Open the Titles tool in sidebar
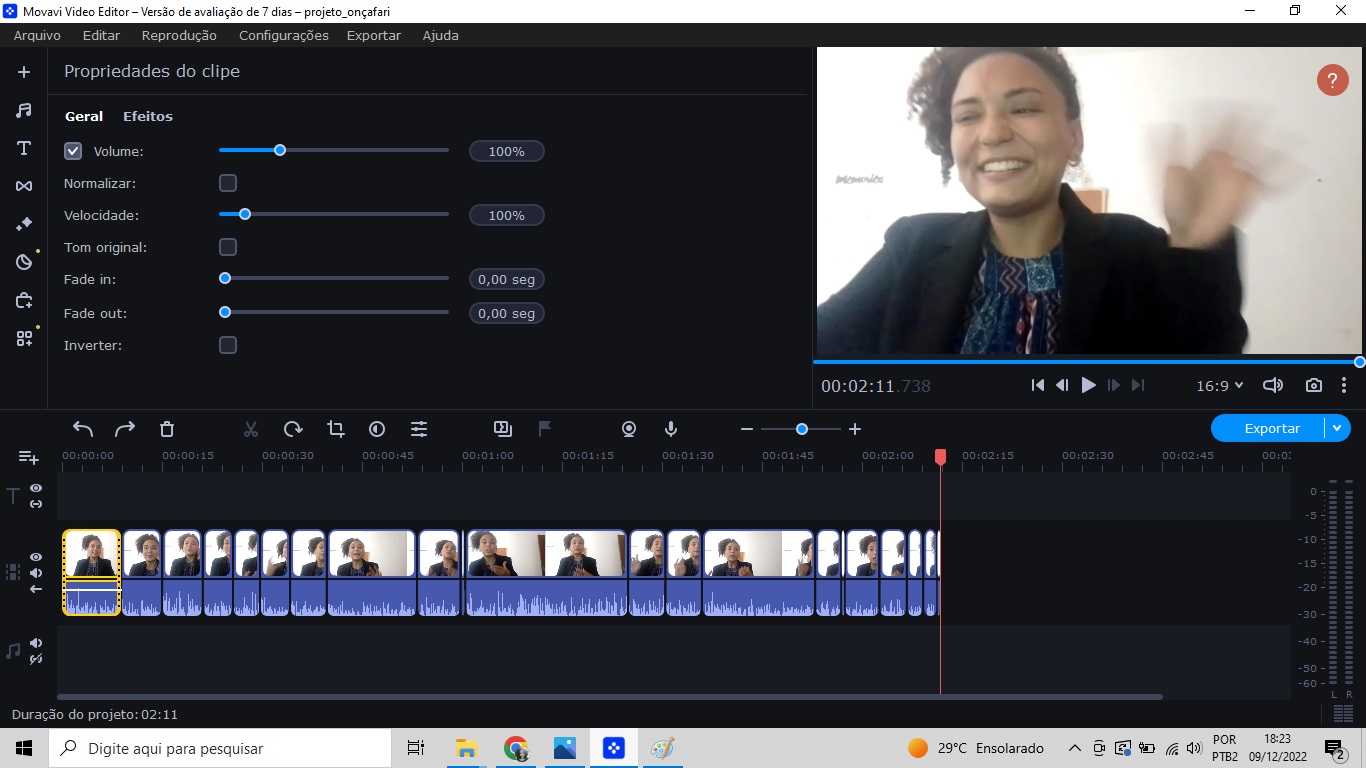 pos(24,148)
